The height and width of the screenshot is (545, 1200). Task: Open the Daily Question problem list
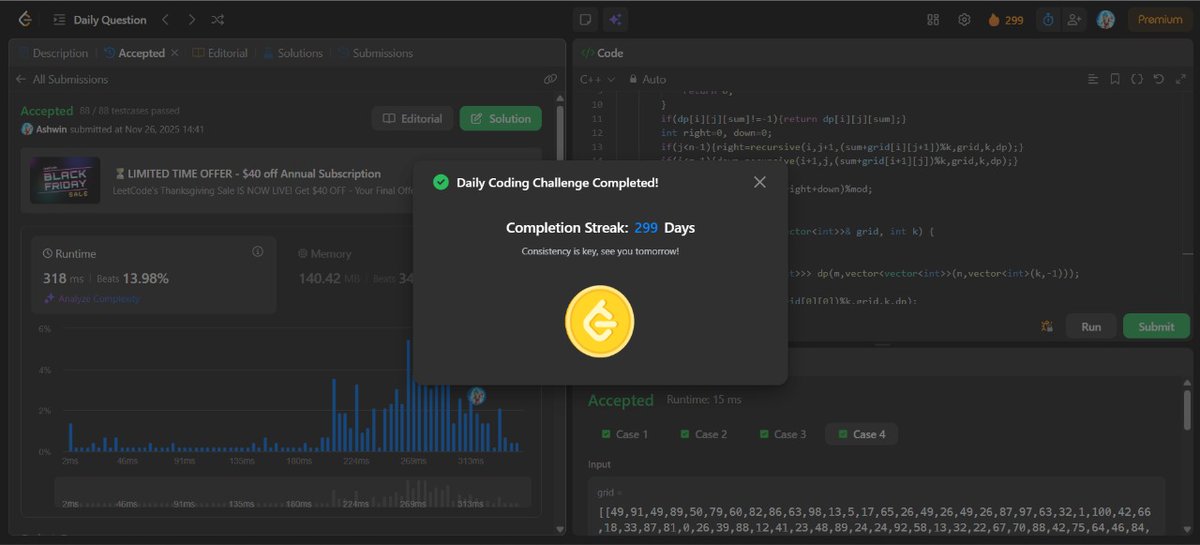(100, 19)
